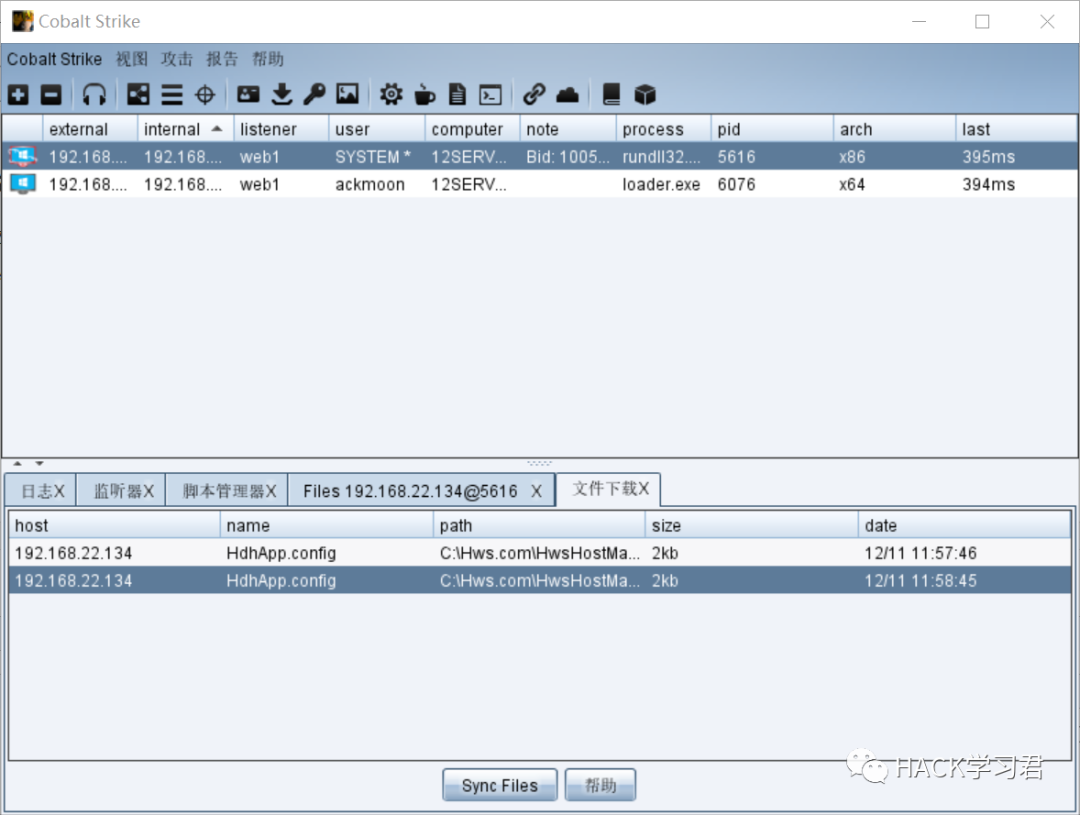Switch to target table crosshair icon
This screenshot has height=815, width=1080.
pyautogui.click(x=205, y=94)
